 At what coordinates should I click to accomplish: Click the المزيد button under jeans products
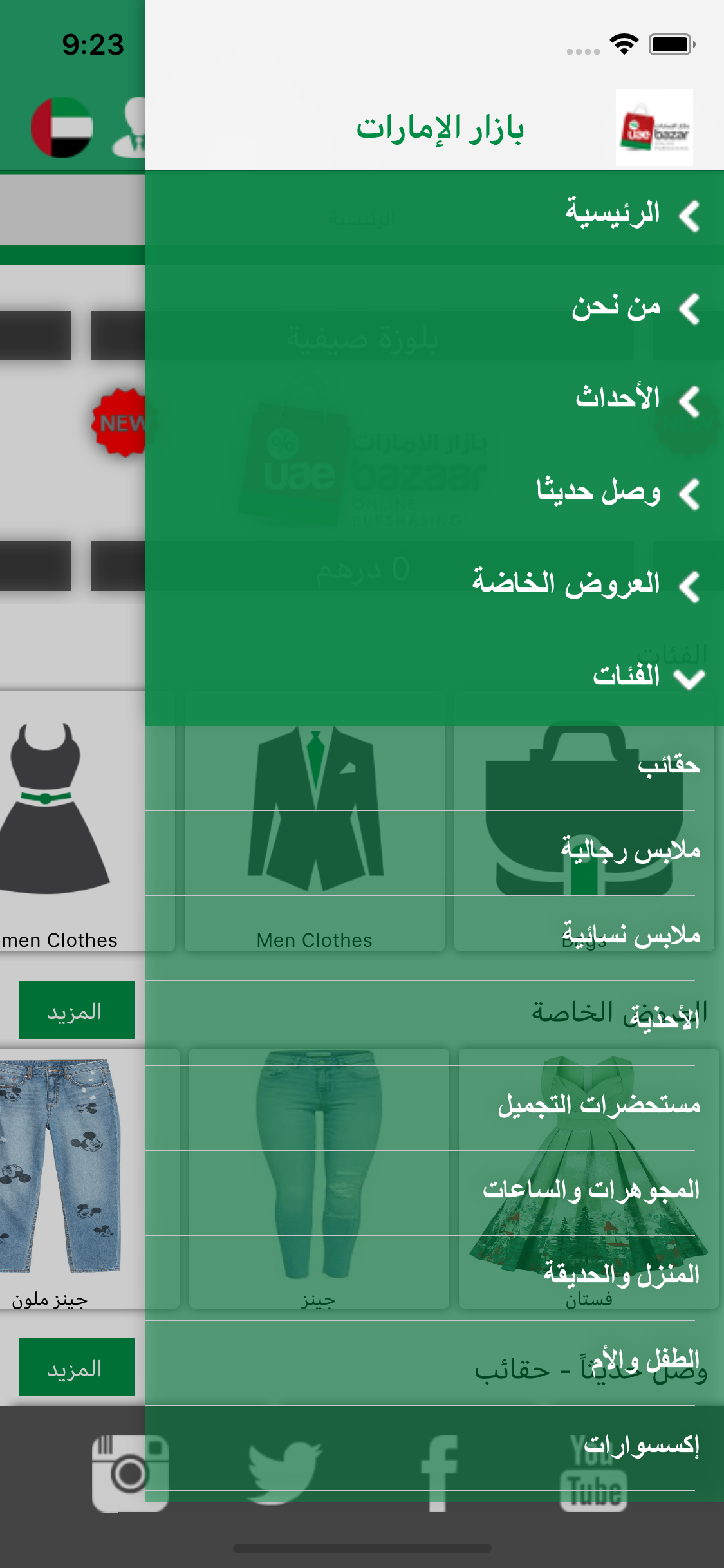coord(77,1367)
